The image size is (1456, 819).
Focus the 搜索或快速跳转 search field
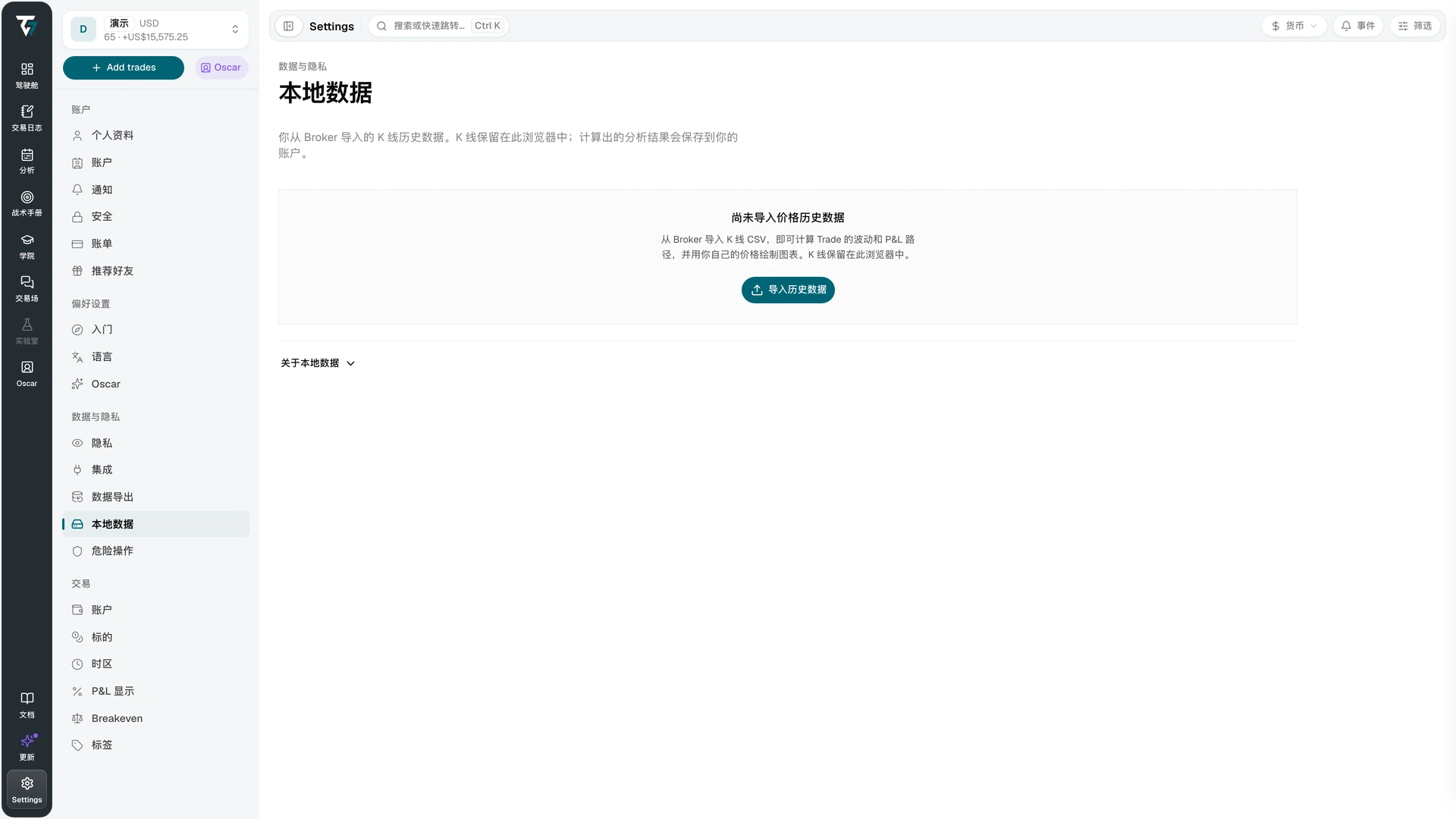tap(438, 26)
